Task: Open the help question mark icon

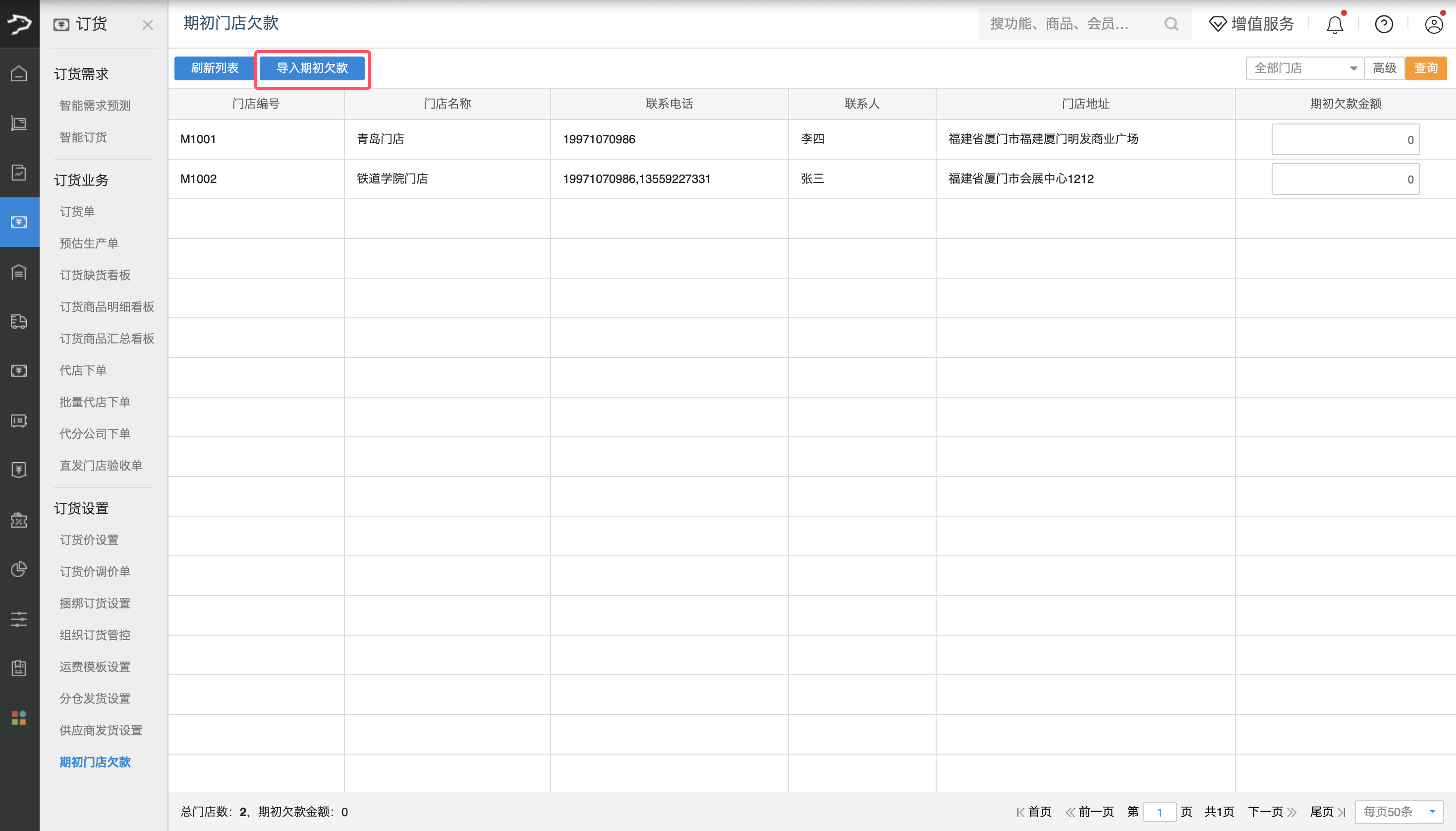Action: (1384, 24)
